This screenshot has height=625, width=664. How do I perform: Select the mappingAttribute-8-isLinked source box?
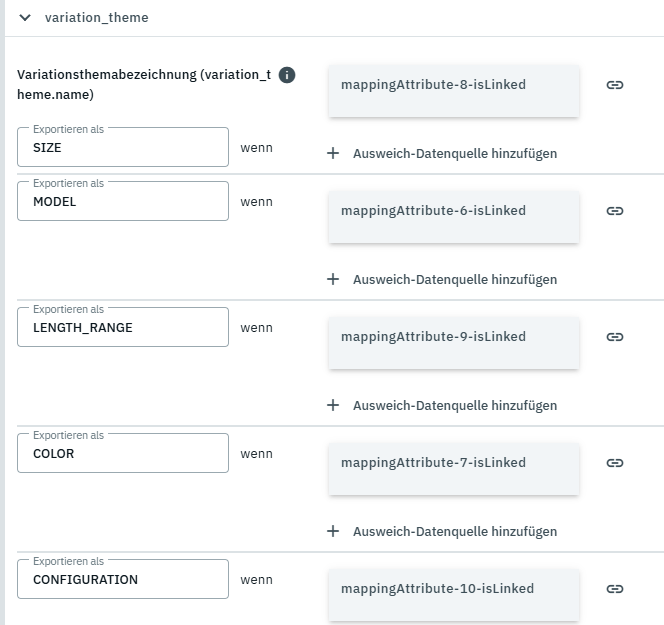tap(453, 90)
